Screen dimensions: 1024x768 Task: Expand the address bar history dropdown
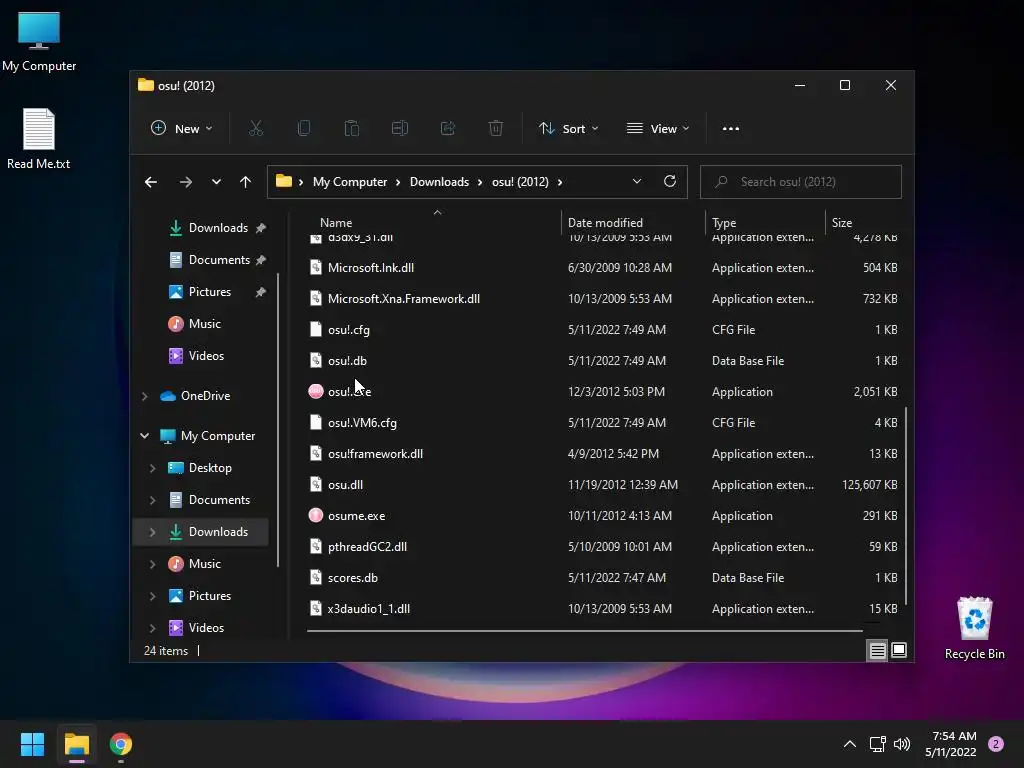tap(637, 182)
